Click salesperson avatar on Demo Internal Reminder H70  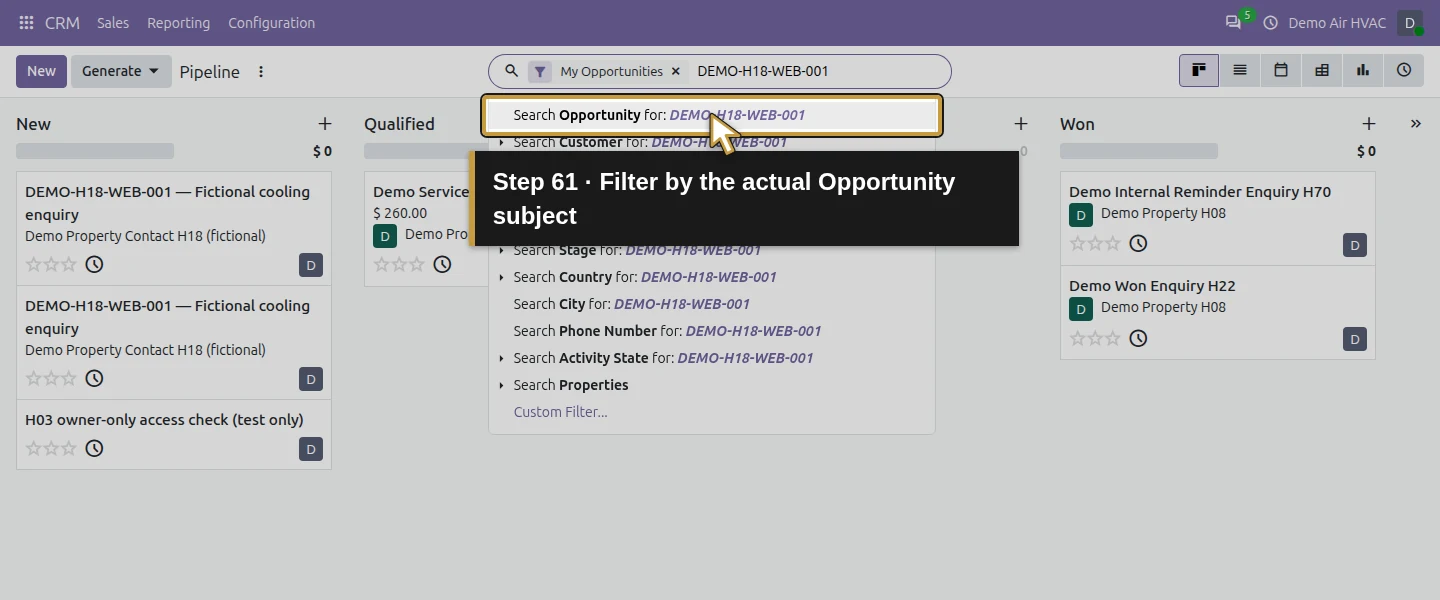pyautogui.click(x=1355, y=244)
